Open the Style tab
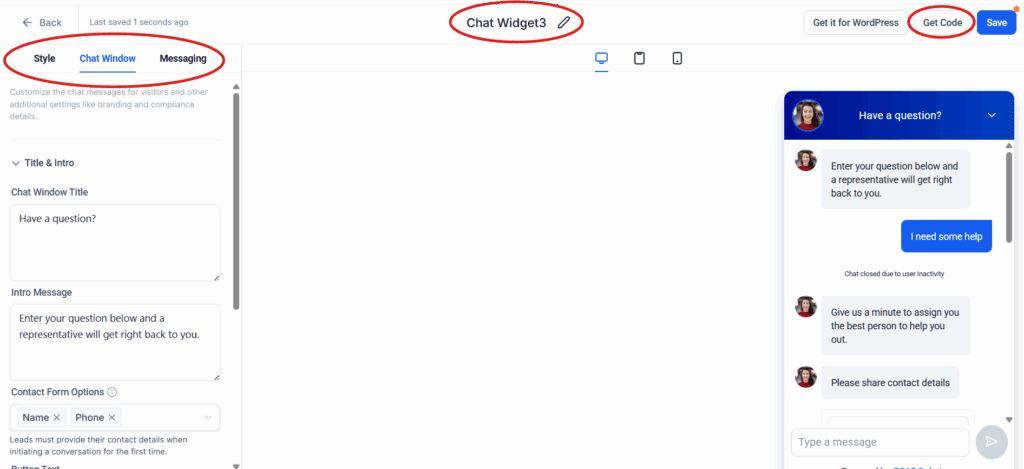Viewport: 1024px width, 469px height. pyautogui.click(x=44, y=59)
